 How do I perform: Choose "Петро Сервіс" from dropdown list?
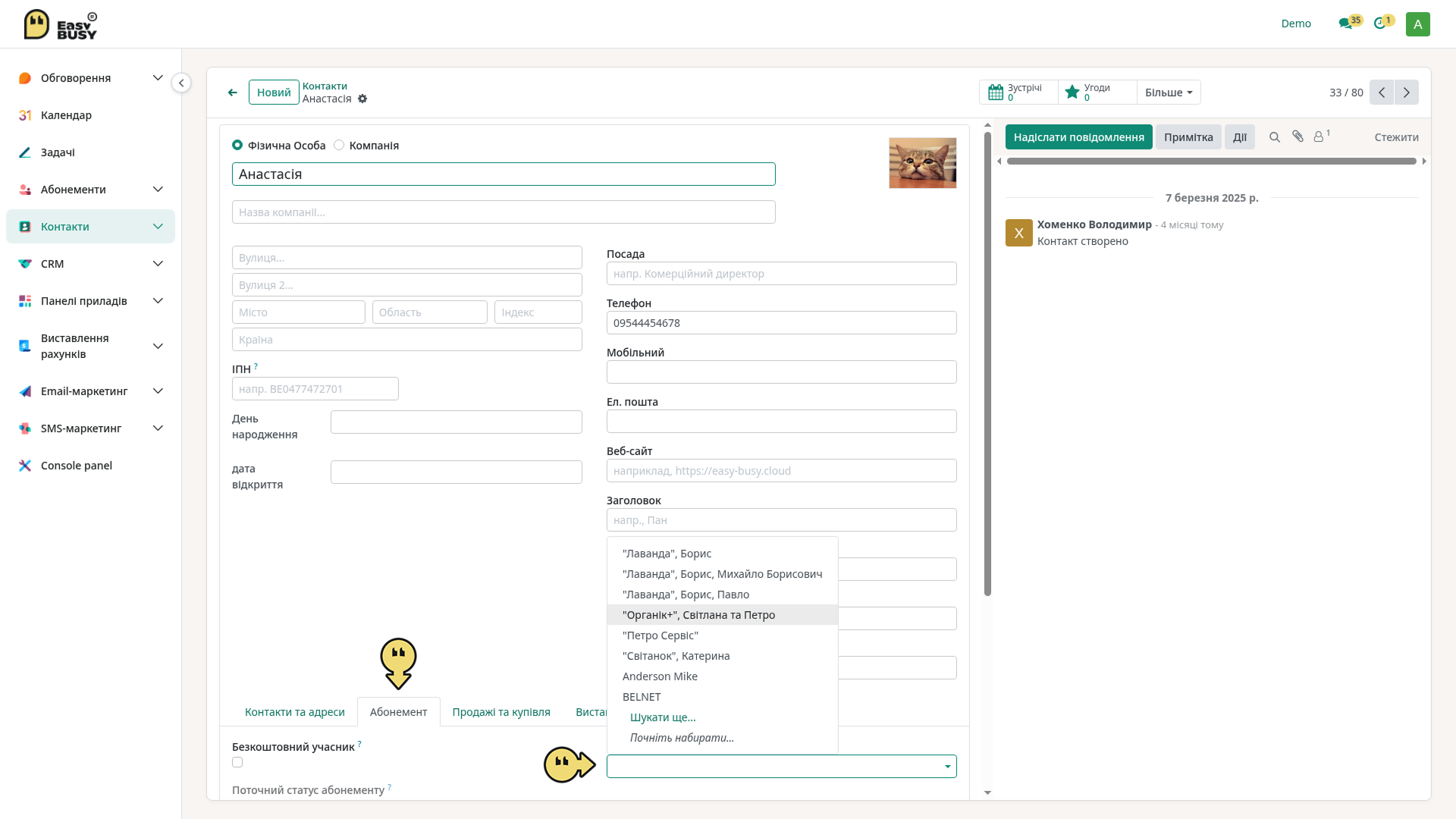[x=723, y=635]
